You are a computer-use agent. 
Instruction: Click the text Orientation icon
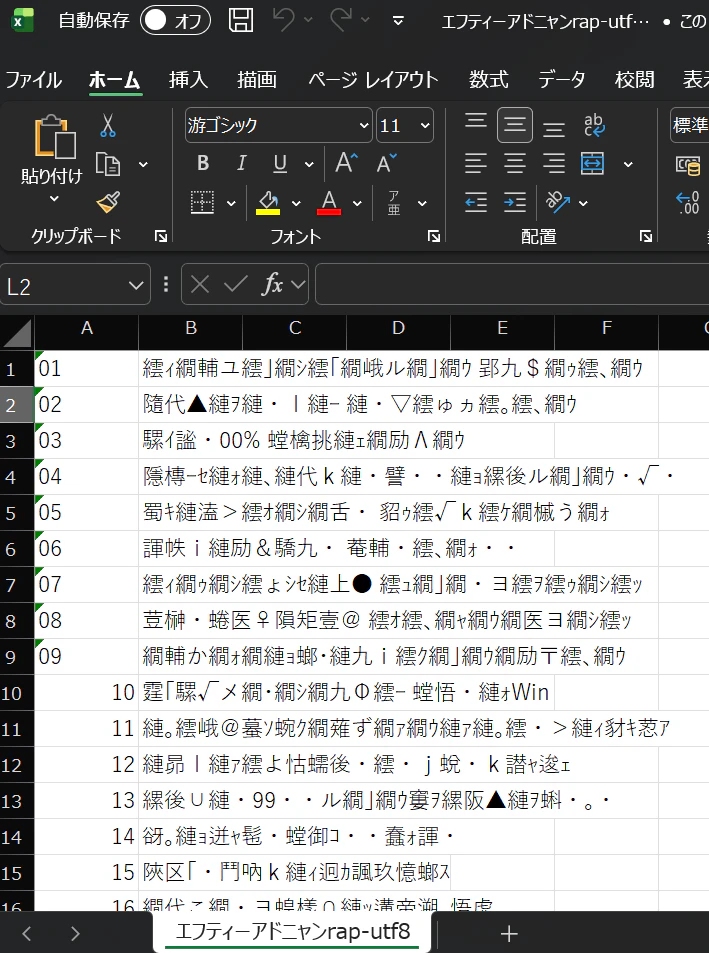coord(558,202)
